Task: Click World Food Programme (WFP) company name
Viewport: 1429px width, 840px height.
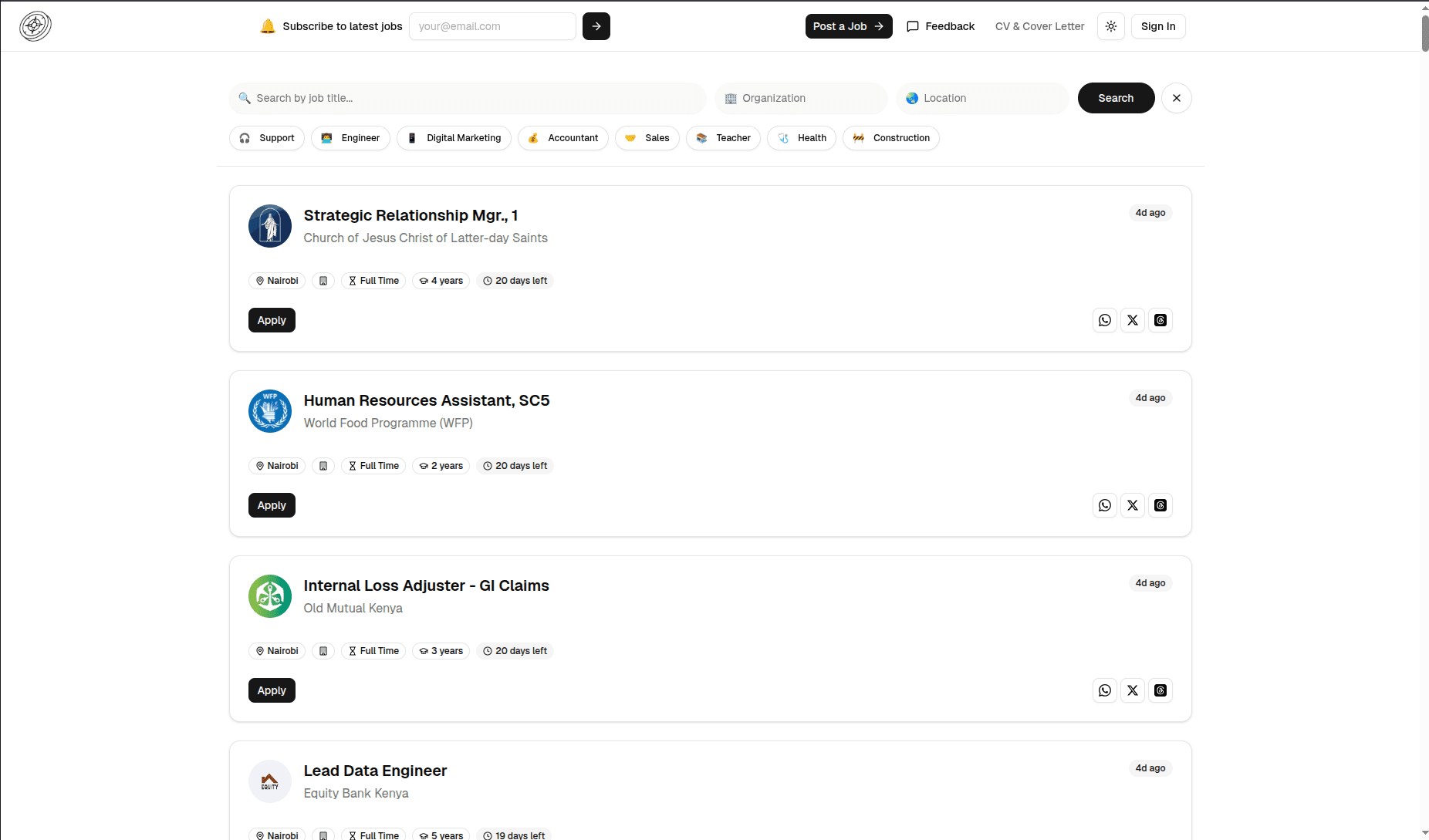Action: coord(388,423)
